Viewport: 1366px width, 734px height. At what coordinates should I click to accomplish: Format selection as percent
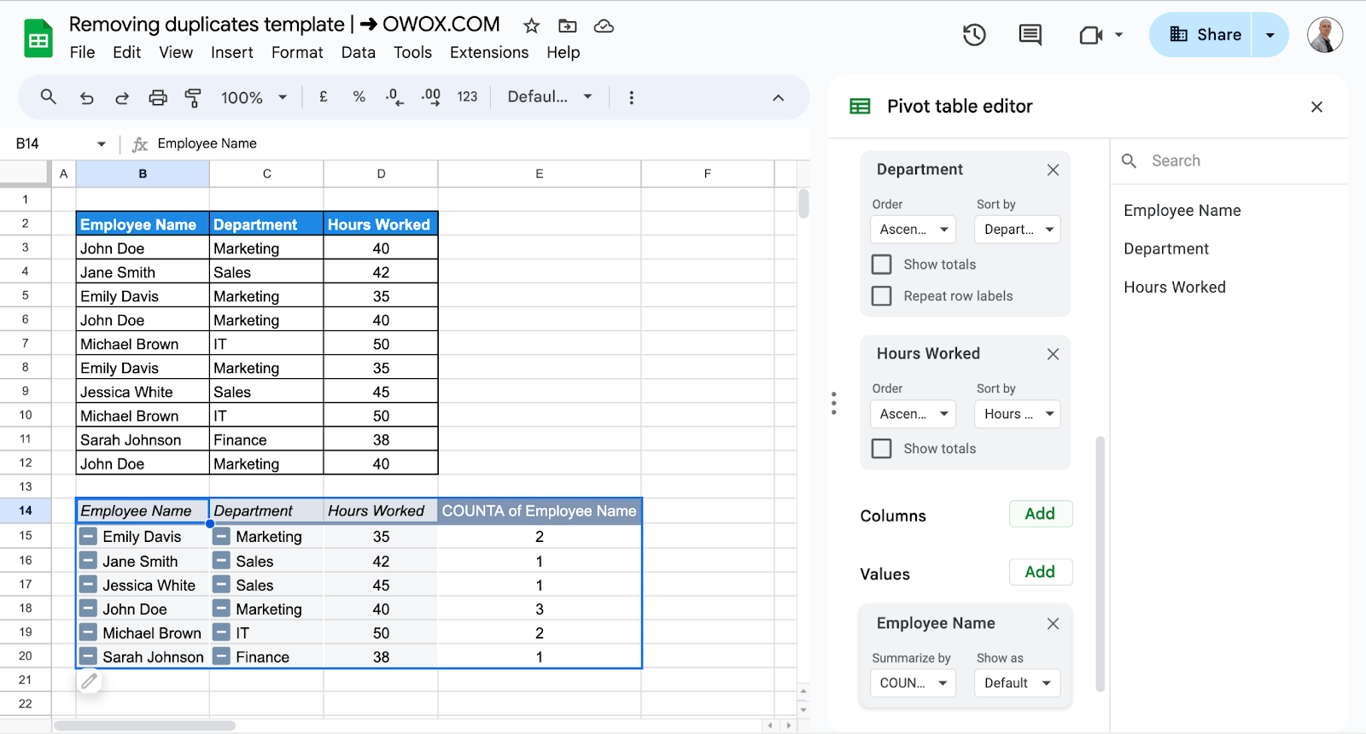coord(359,97)
